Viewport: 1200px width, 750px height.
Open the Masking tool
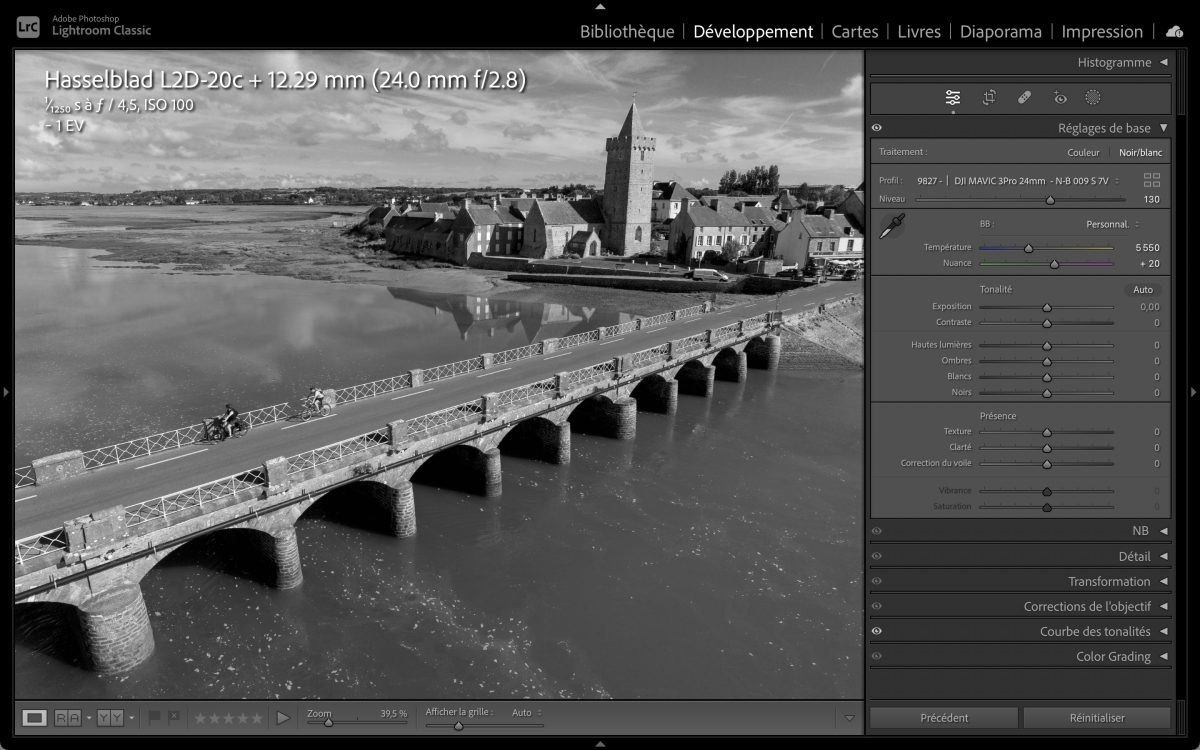1093,98
